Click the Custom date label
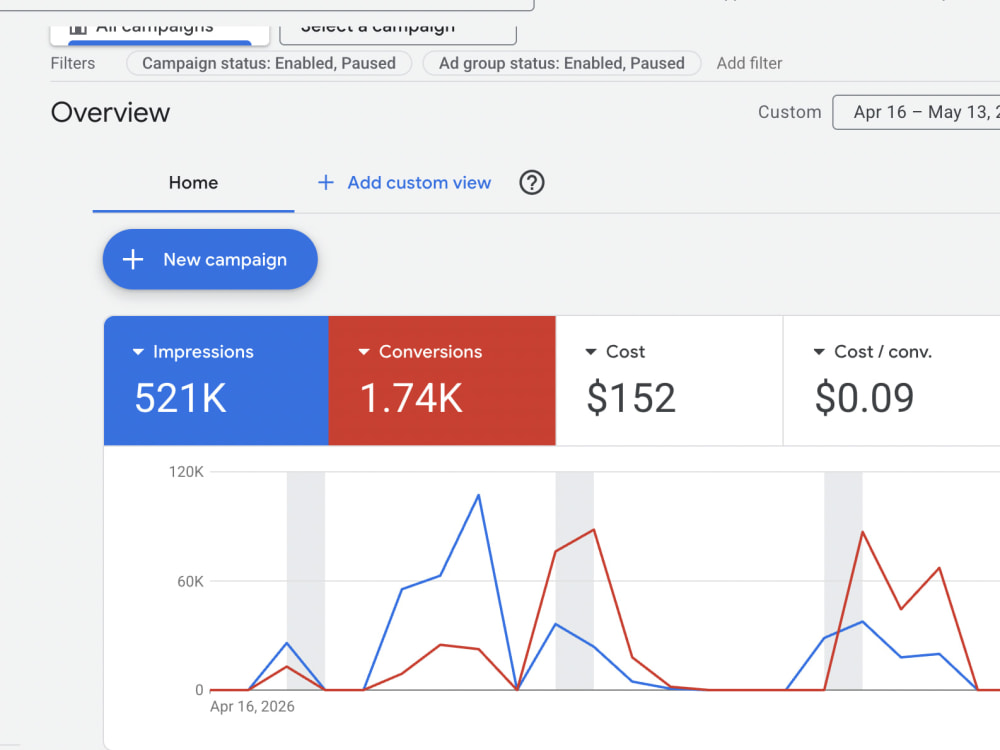1000x750 pixels. point(790,112)
